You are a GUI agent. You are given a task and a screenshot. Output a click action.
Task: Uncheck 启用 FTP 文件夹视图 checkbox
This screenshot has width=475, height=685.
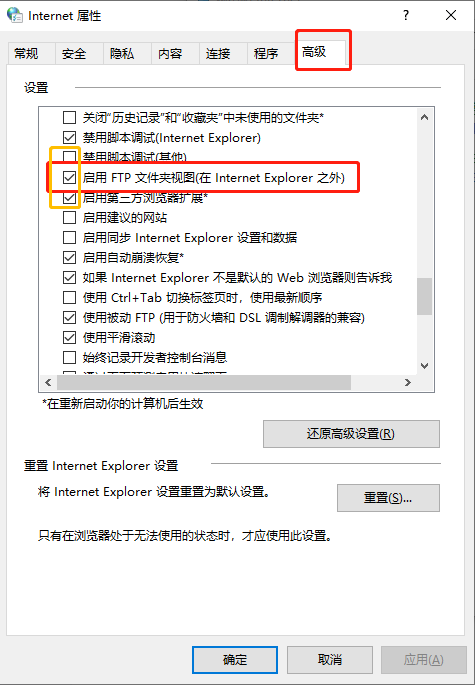pyautogui.click(x=69, y=177)
